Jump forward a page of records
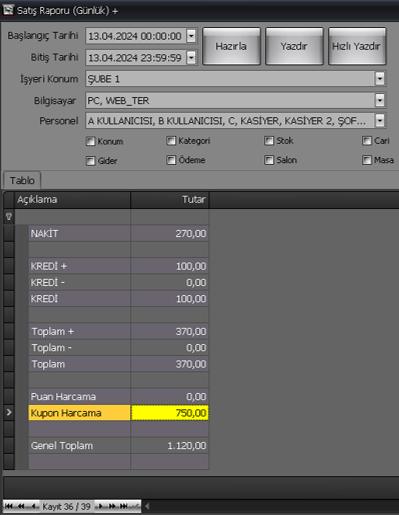Image resolution: width=399 pixels, height=515 pixels. tap(112, 506)
